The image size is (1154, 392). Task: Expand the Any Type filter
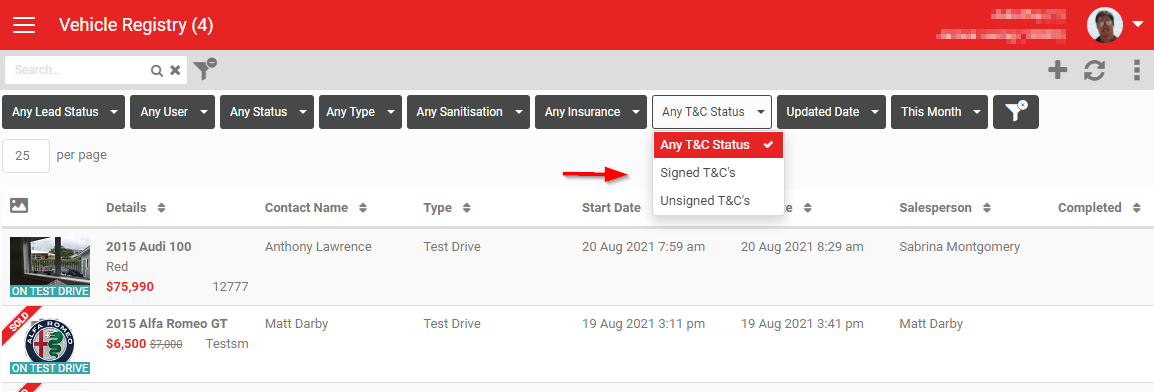[360, 112]
